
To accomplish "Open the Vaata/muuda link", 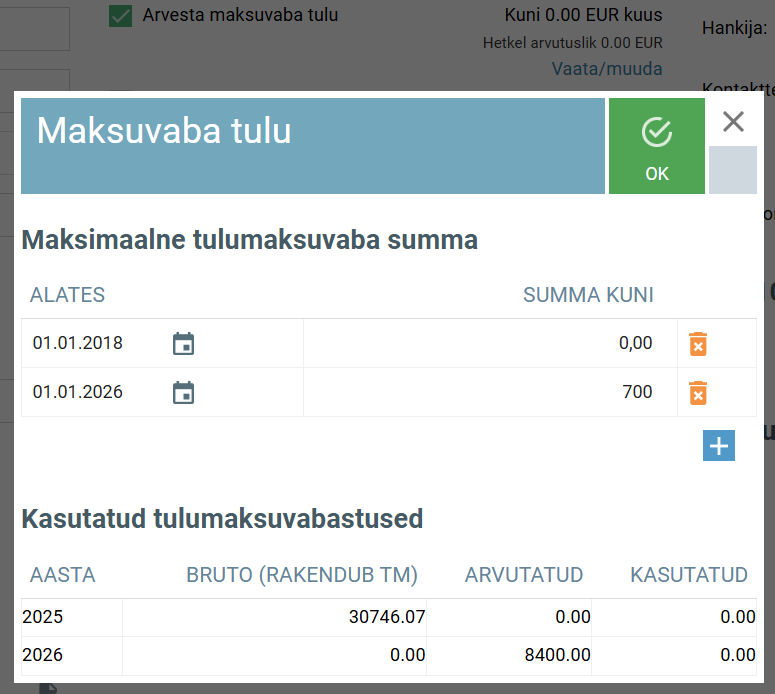I will click(606, 69).
